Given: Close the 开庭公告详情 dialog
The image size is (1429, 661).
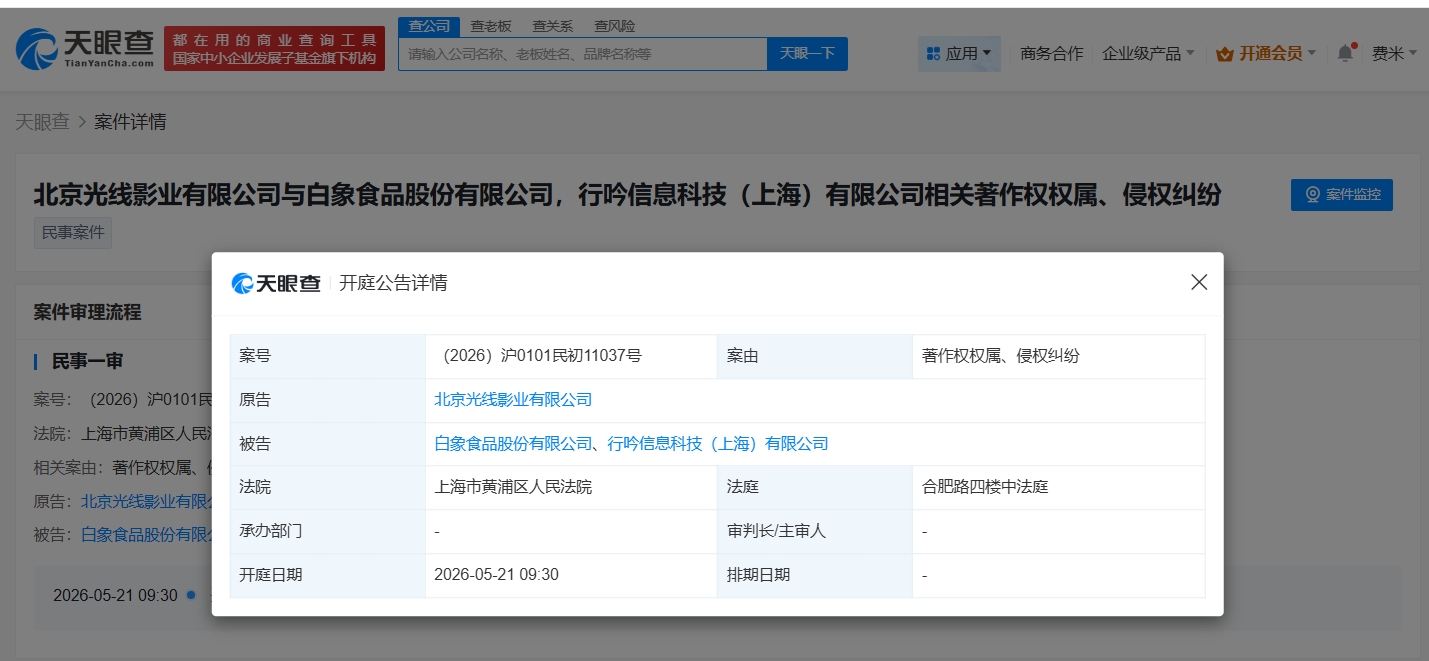Looking at the screenshot, I should (1198, 283).
